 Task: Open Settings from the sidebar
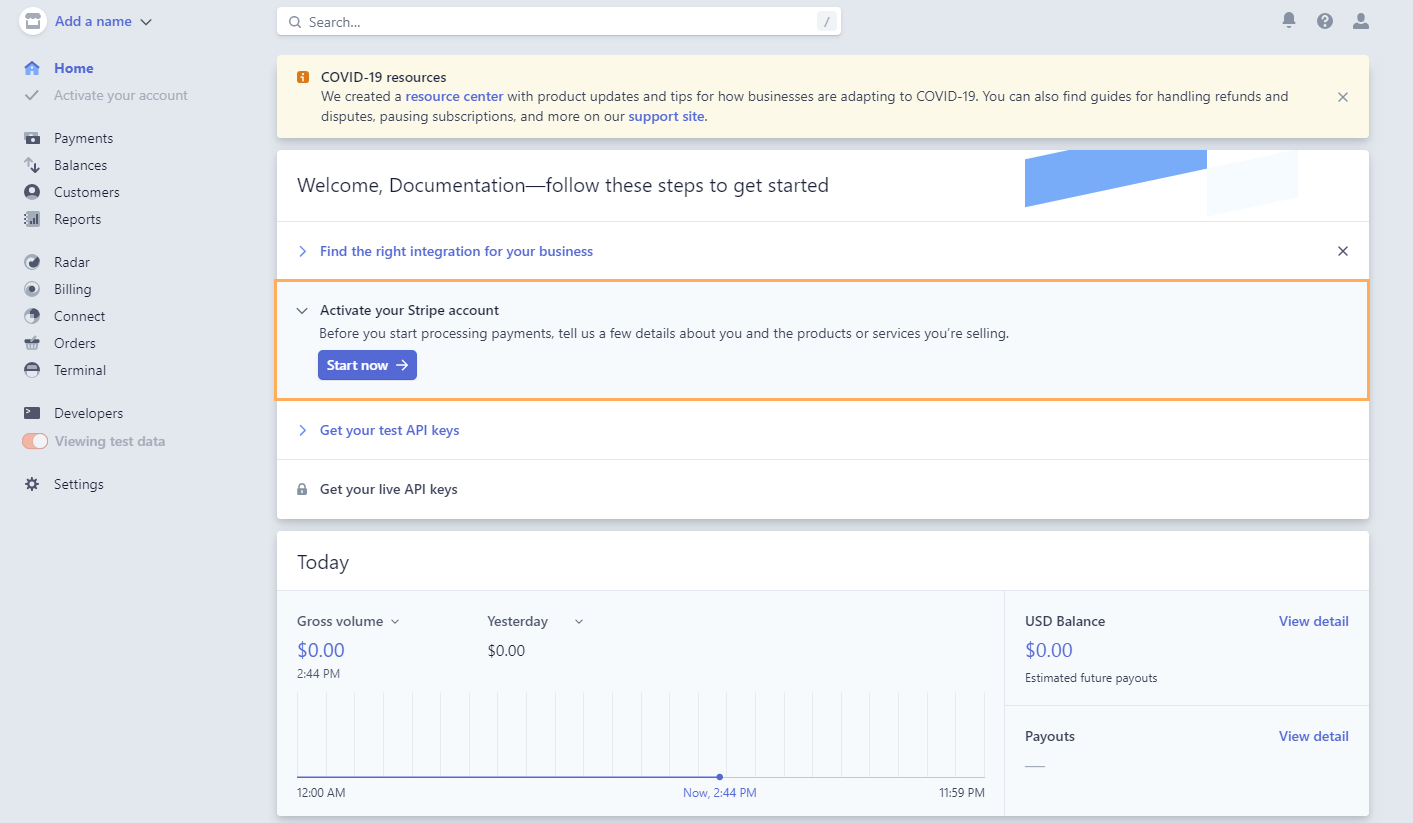tap(79, 484)
